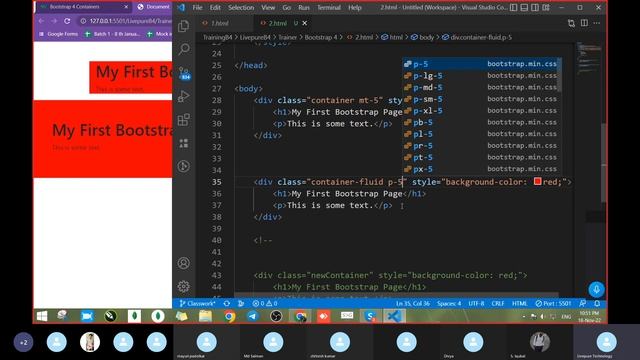Open the Accounts icon in activity bar
This screenshot has width=640, height=360.
click(184, 263)
